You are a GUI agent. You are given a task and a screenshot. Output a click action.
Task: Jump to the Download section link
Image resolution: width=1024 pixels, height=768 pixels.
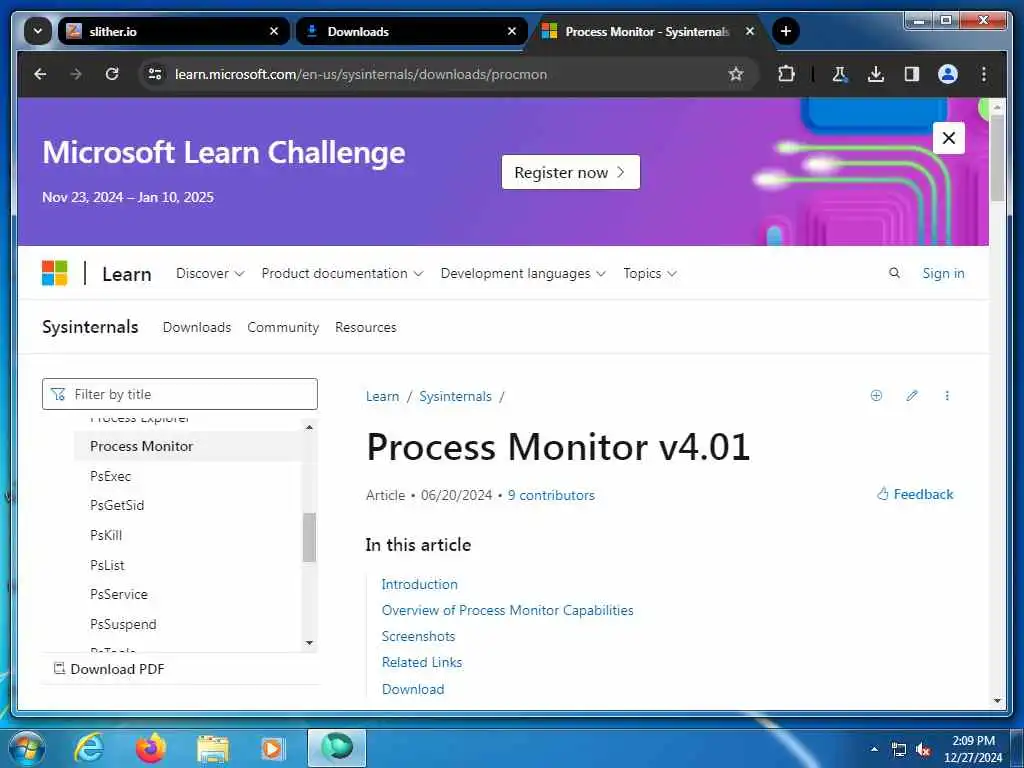pos(413,689)
